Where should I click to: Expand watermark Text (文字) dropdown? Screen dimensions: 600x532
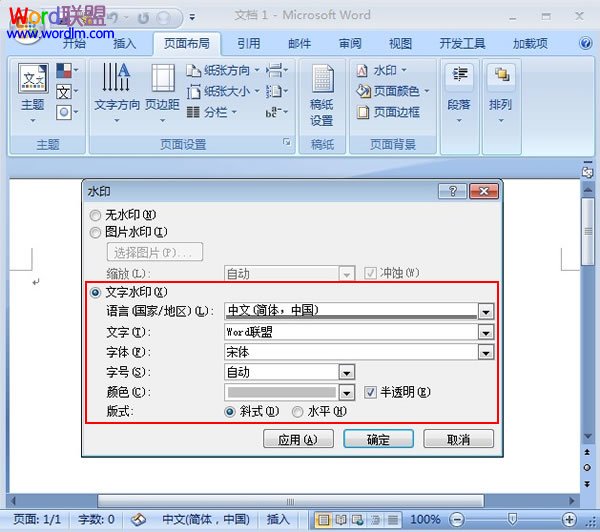486,332
